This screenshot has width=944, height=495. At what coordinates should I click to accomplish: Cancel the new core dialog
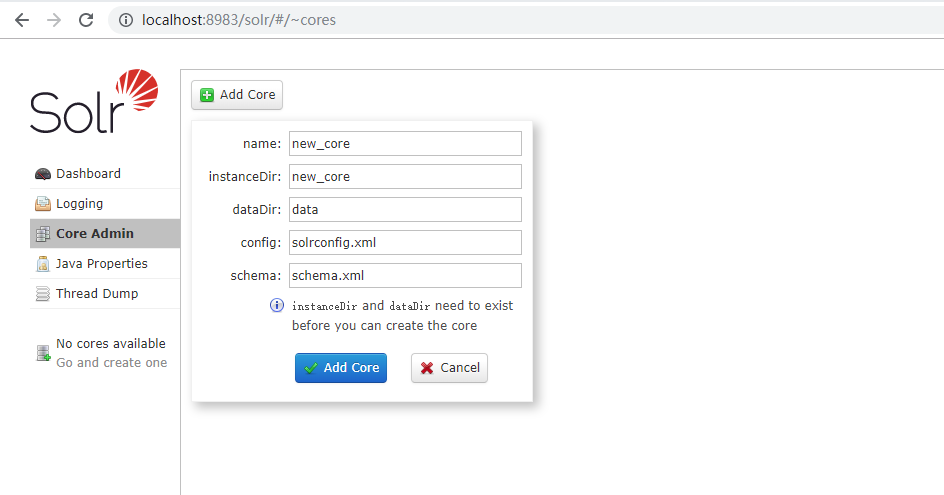pos(449,368)
